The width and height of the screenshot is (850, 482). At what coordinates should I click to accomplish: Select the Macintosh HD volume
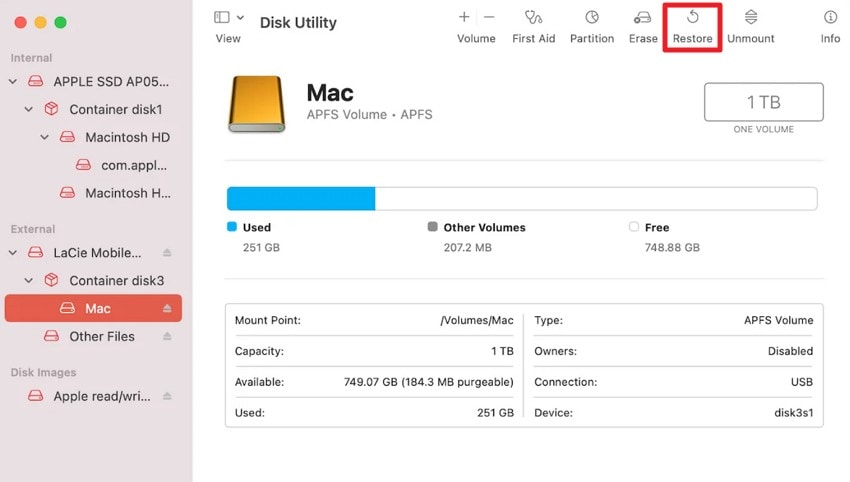127,137
